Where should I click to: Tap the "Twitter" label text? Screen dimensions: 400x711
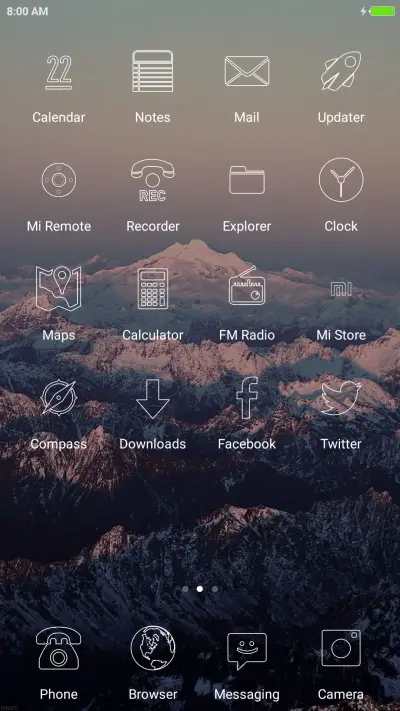pyautogui.click(x=341, y=444)
